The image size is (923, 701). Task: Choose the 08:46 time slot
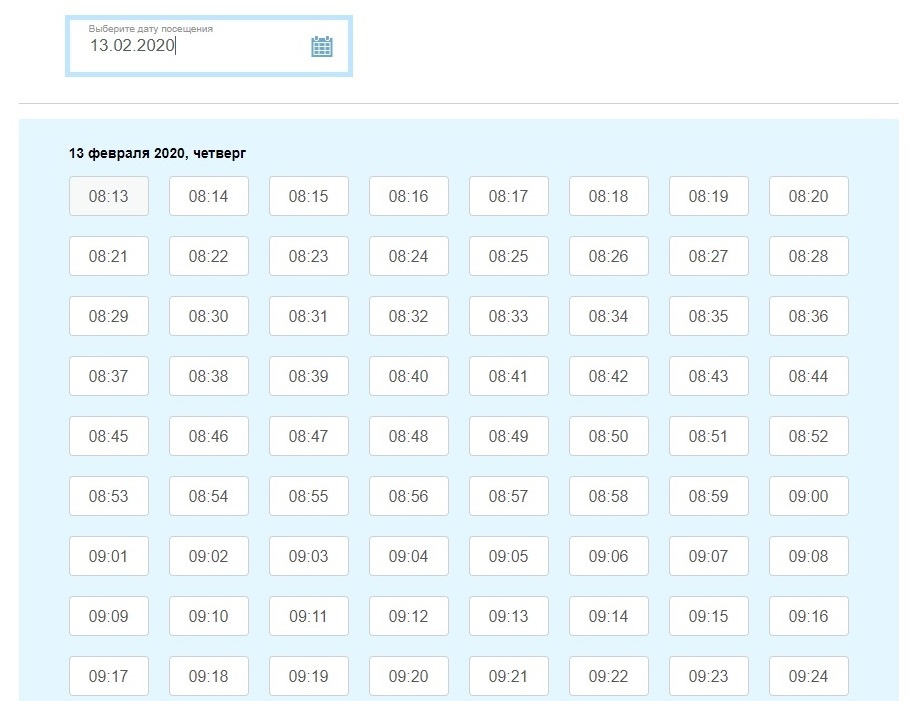pyautogui.click(x=209, y=436)
